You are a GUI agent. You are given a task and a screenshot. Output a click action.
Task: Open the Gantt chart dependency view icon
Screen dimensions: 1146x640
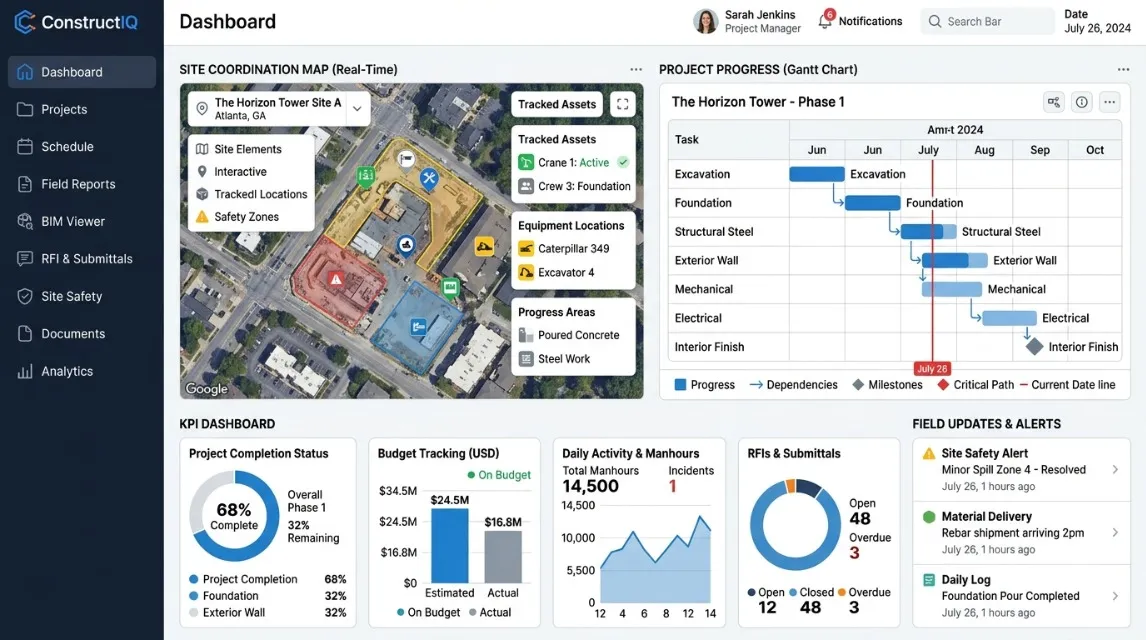click(1054, 102)
